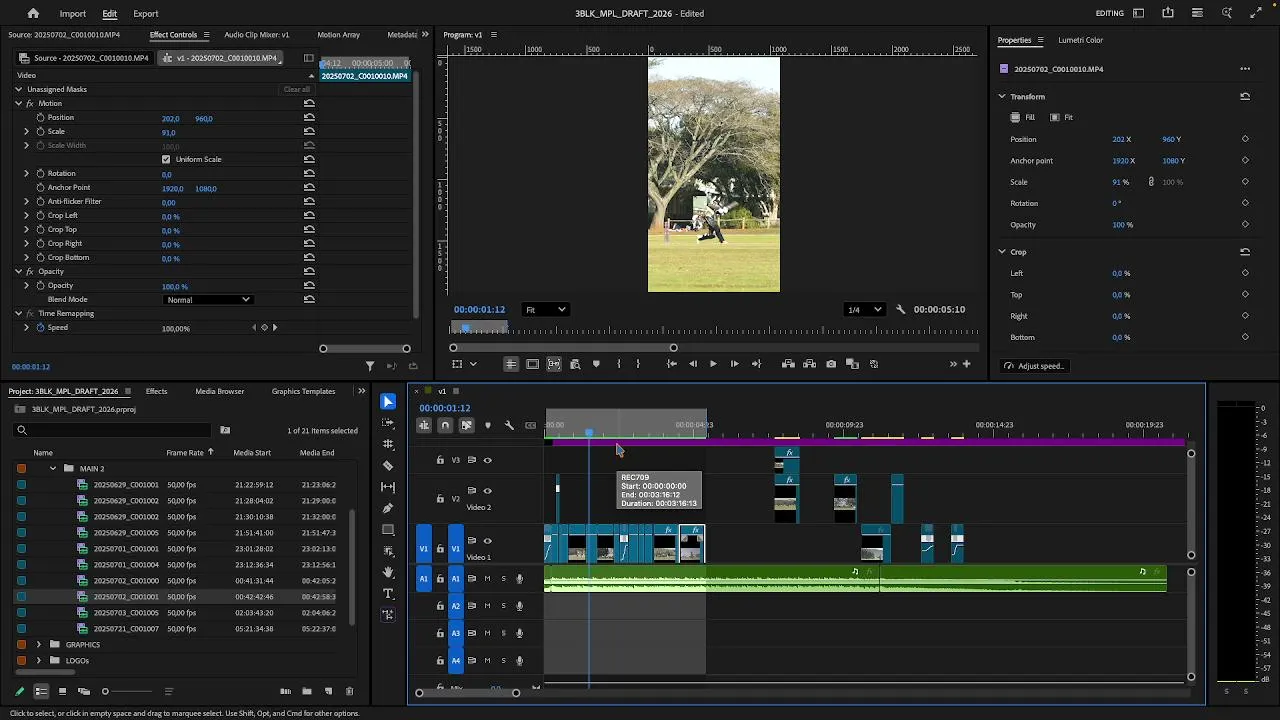Viewport: 1280px width, 720px height.
Task: Open the Media Browser tab
Action: point(219,391)
